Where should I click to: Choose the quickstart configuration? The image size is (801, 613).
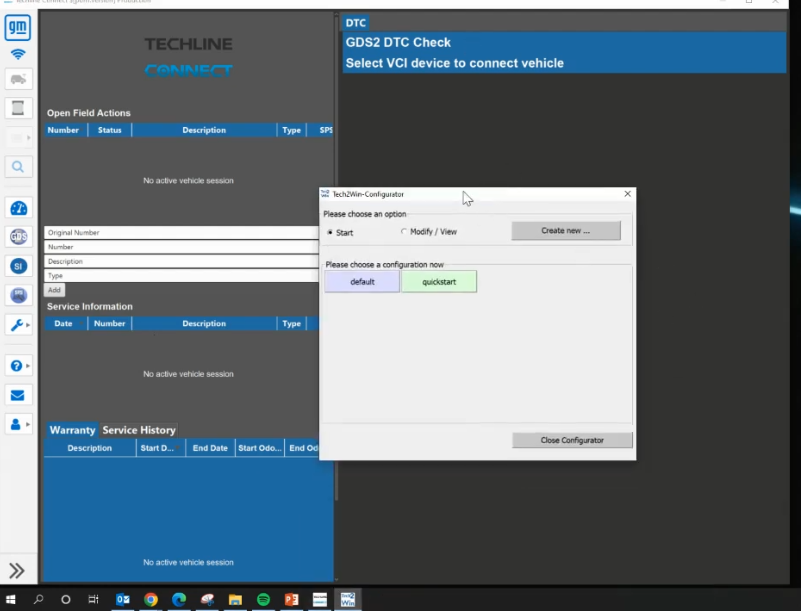(439, 281)
